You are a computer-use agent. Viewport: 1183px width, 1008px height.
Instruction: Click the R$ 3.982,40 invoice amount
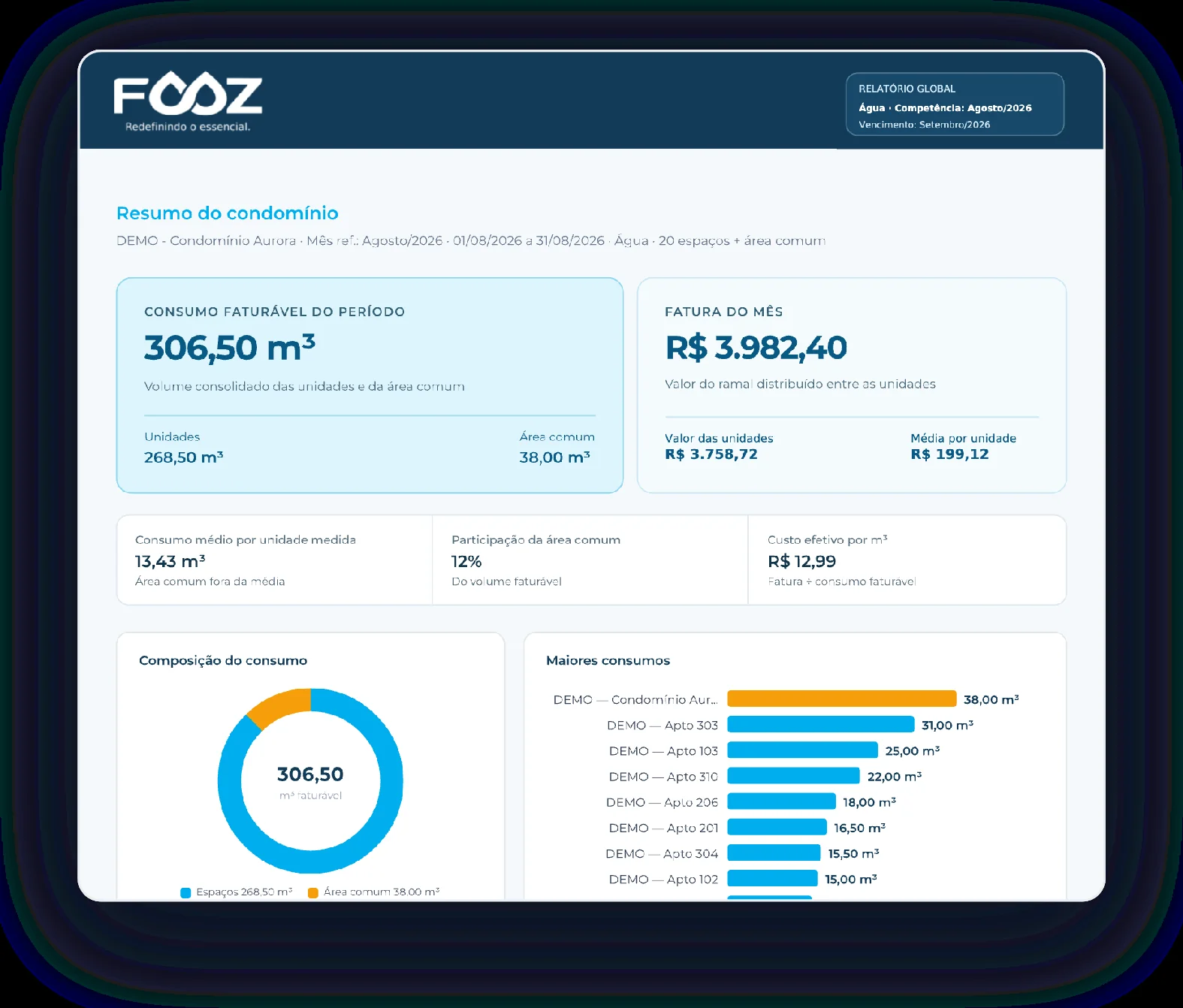(x=756, y=348)
